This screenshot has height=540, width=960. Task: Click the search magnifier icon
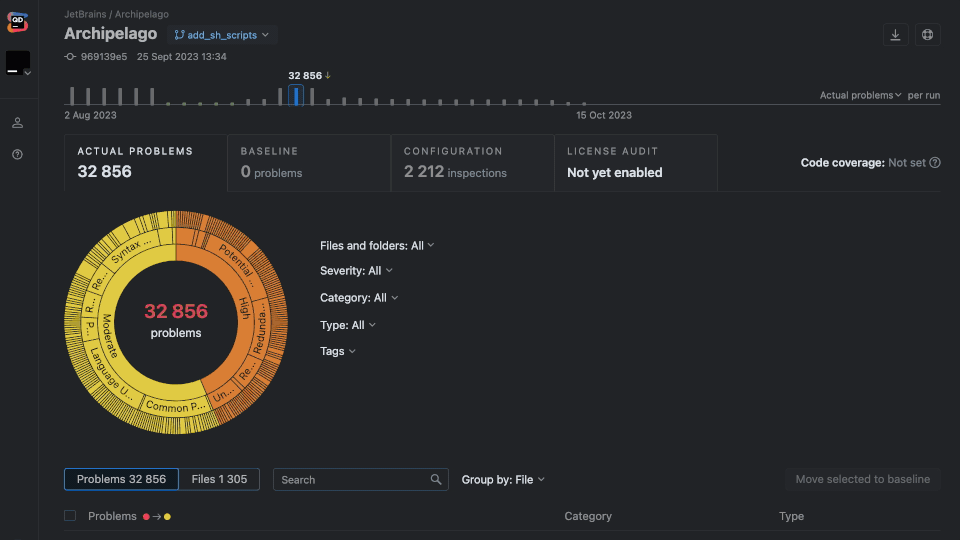pos(436,480)
